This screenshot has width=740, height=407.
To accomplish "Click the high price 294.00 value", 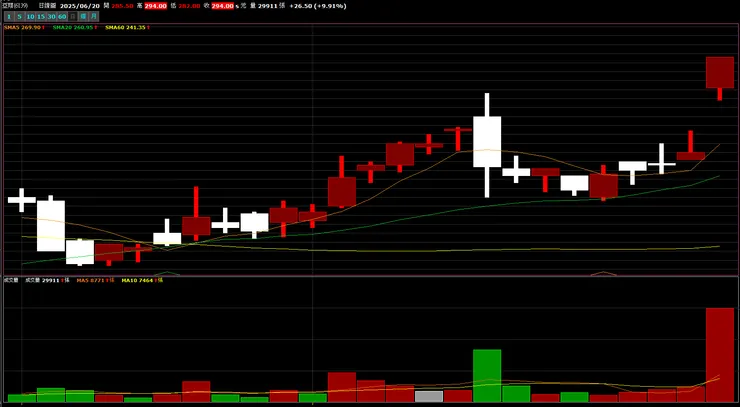I will click(x=156, y=6).
